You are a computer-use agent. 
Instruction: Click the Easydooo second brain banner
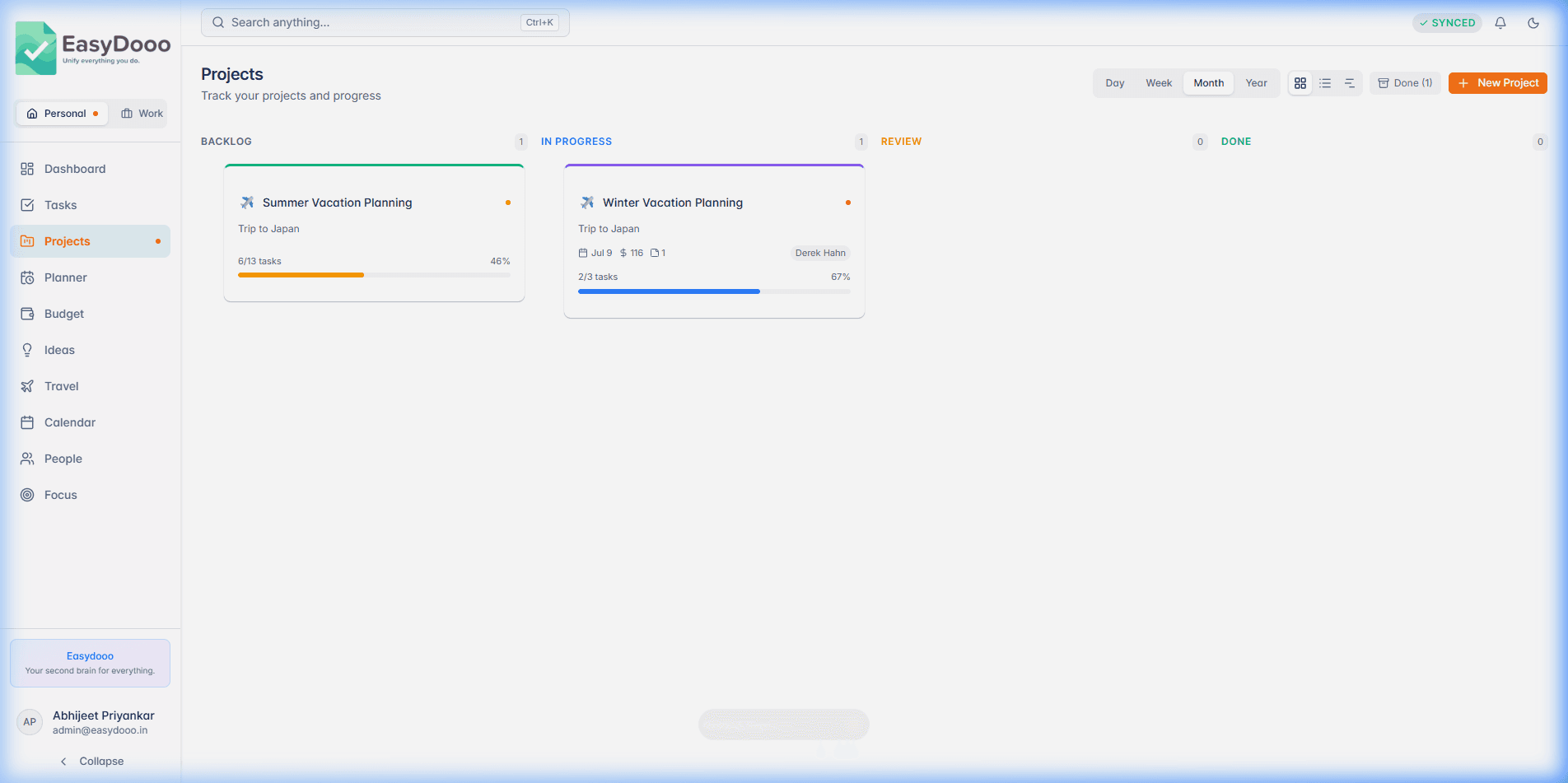90,663
